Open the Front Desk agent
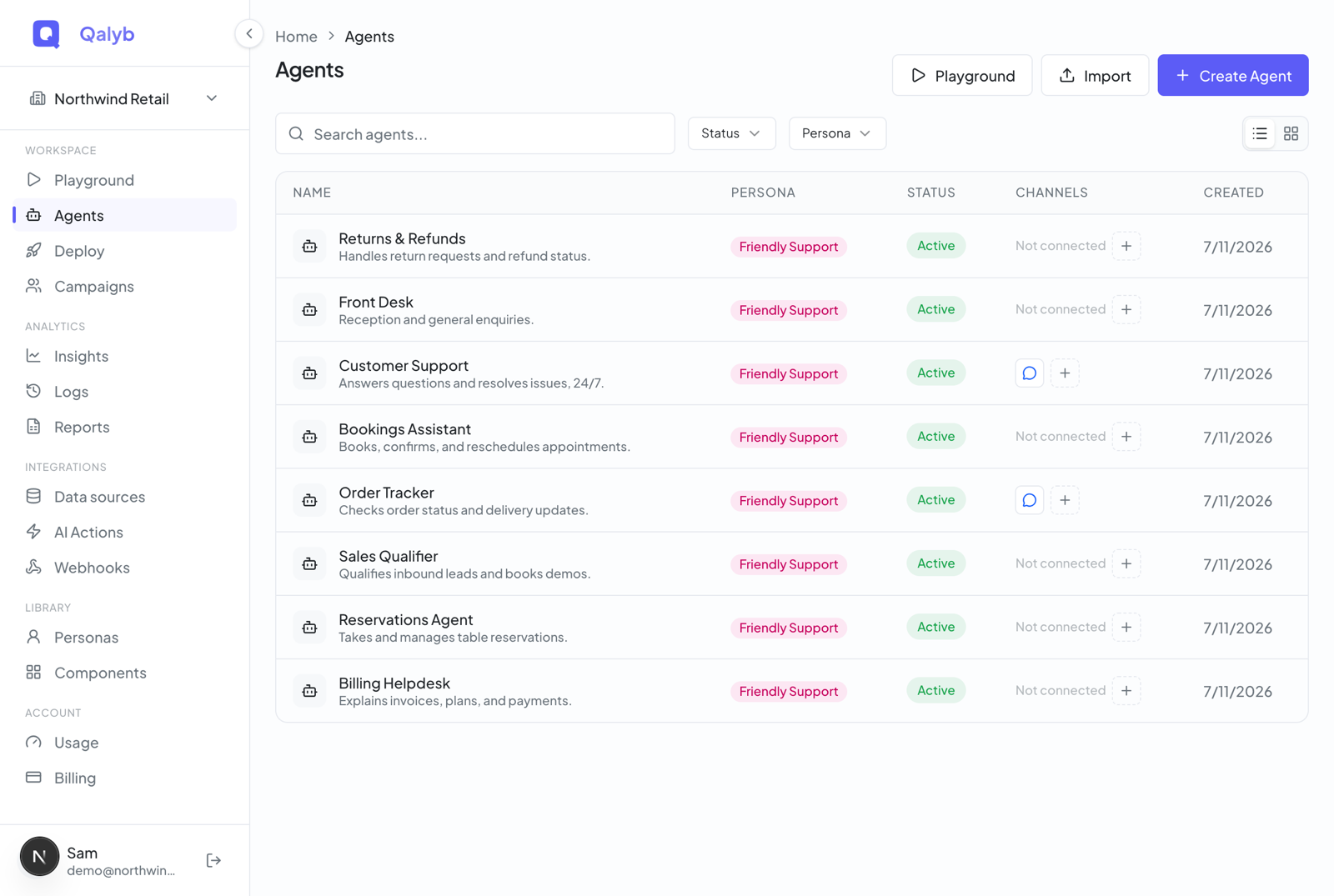The height and width of the screenshot is (896, 1334). [x=792, y=309]
